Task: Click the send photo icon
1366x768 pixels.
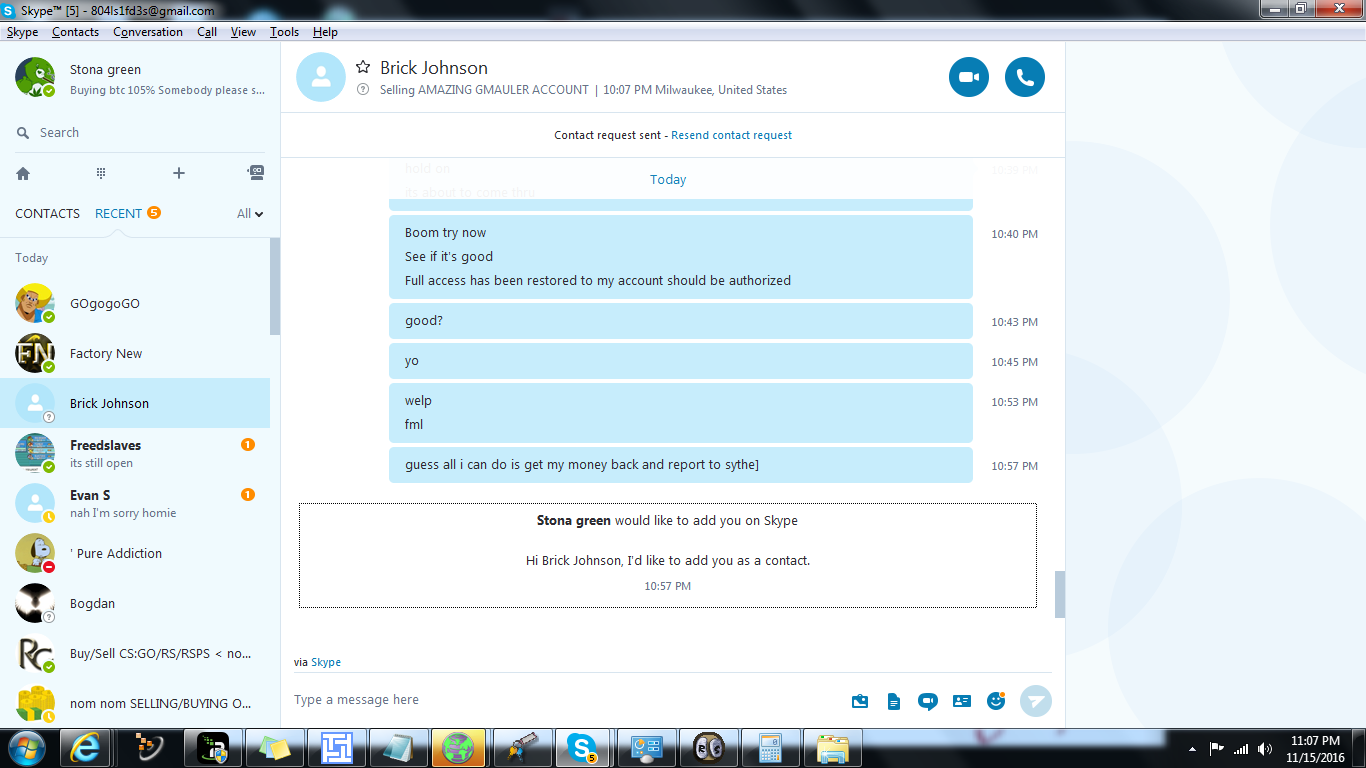Action: pyautogui.click(x=859, y=701)
